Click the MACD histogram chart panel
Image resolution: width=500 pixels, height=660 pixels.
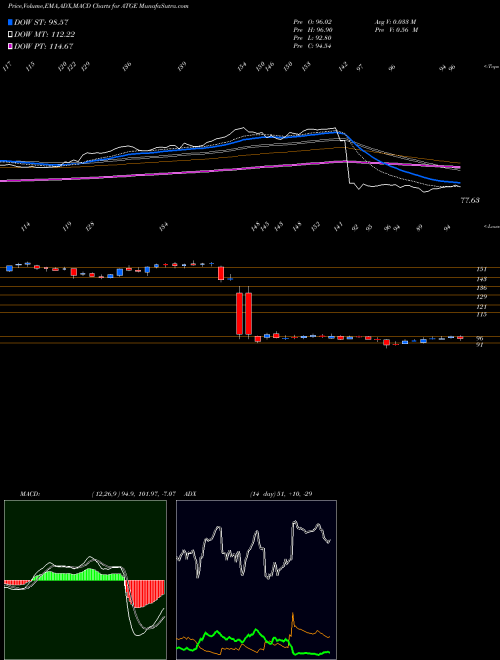(x=85, y=580)
